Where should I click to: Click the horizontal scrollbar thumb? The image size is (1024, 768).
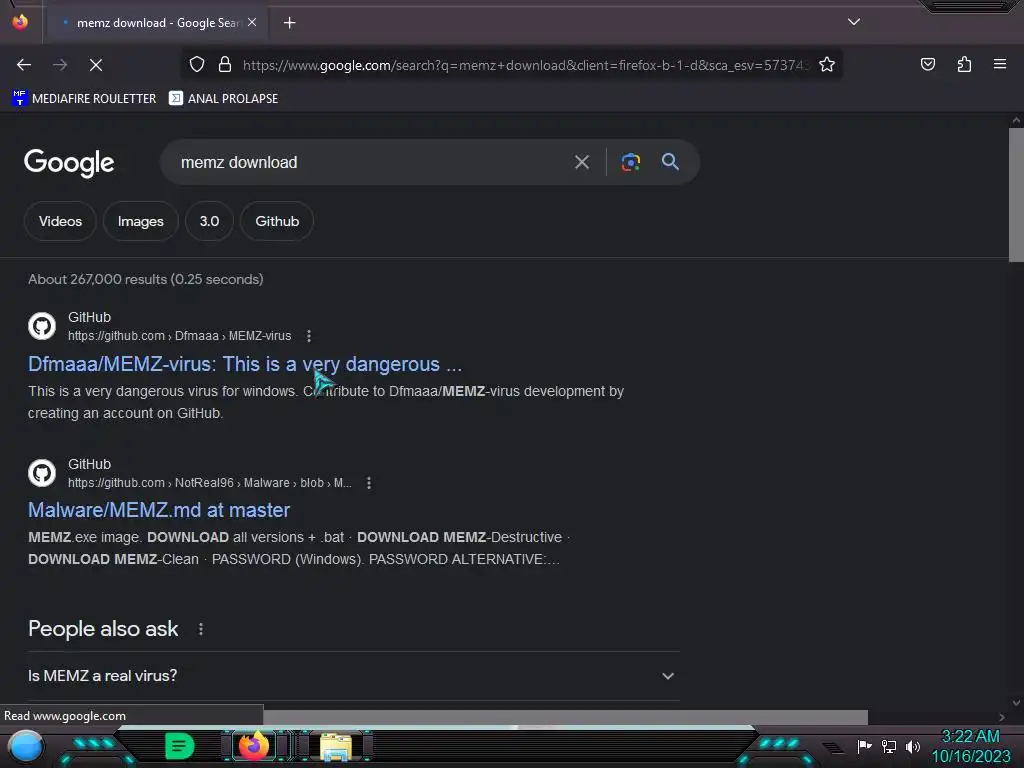pos(566,717)
